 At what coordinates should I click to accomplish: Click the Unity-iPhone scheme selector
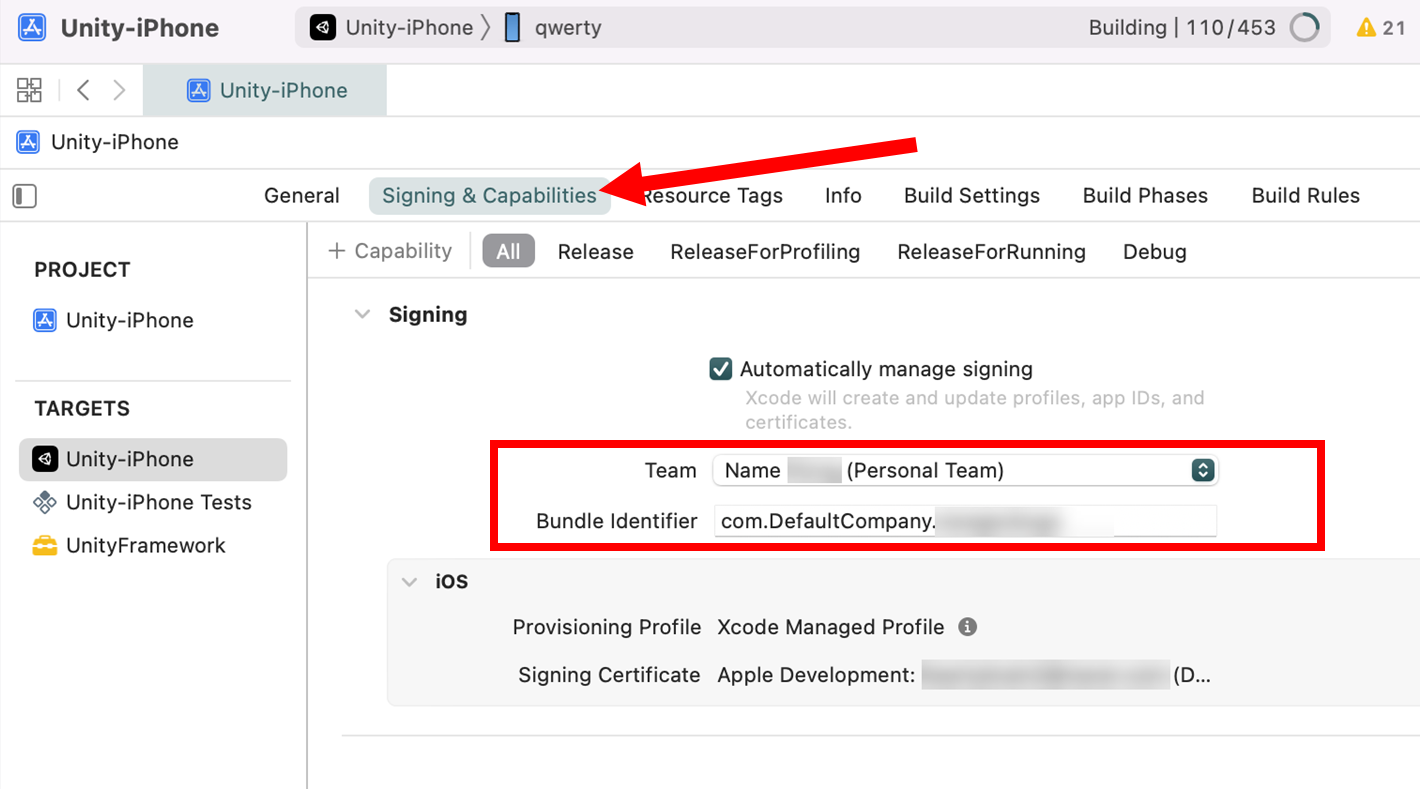pos(391,28)
